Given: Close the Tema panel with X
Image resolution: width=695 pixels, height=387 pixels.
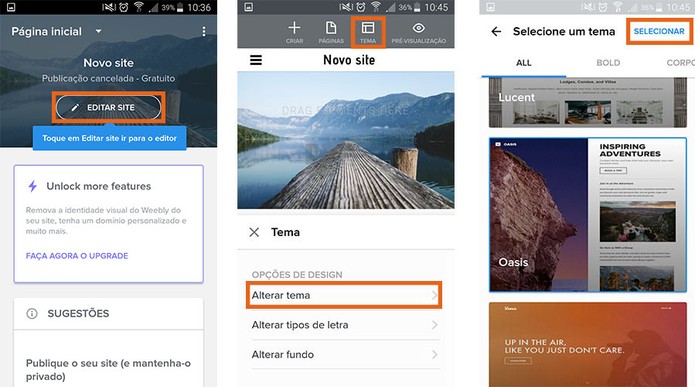Looking at the screenshot, I should (254, 232).
